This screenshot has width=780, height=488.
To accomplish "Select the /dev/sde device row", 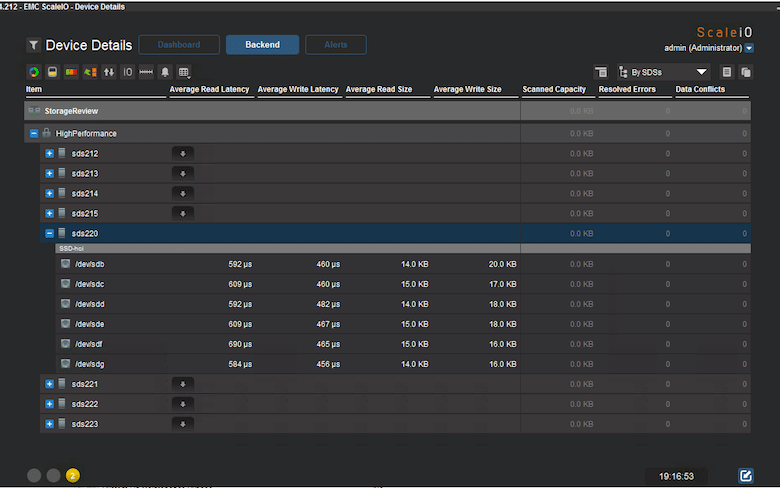I will (x=403, y=324).
